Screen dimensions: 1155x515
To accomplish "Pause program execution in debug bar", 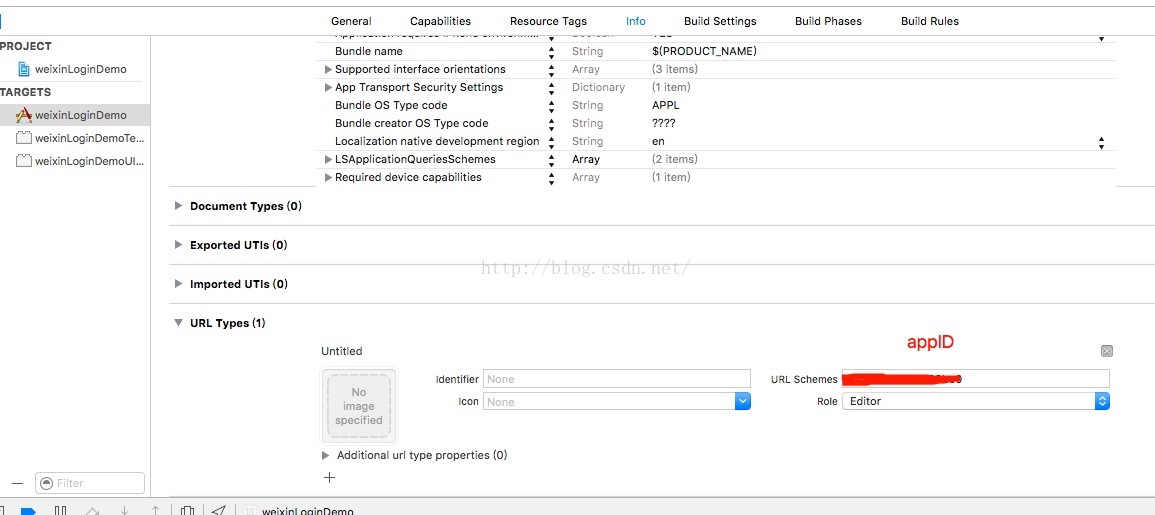I will pyautogui.click(x=60, y=511).
